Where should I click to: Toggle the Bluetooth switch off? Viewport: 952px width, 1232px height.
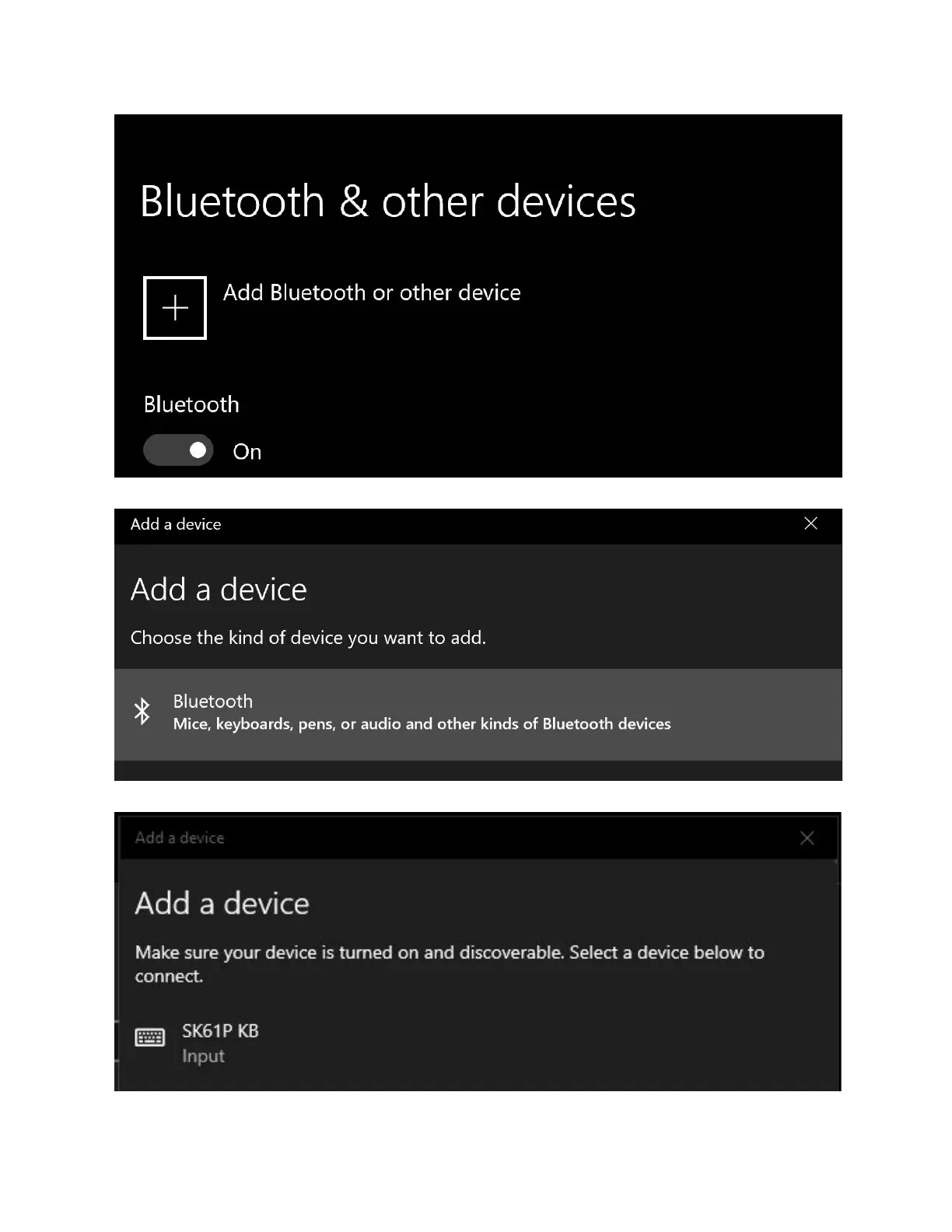(x=178, y=450)
